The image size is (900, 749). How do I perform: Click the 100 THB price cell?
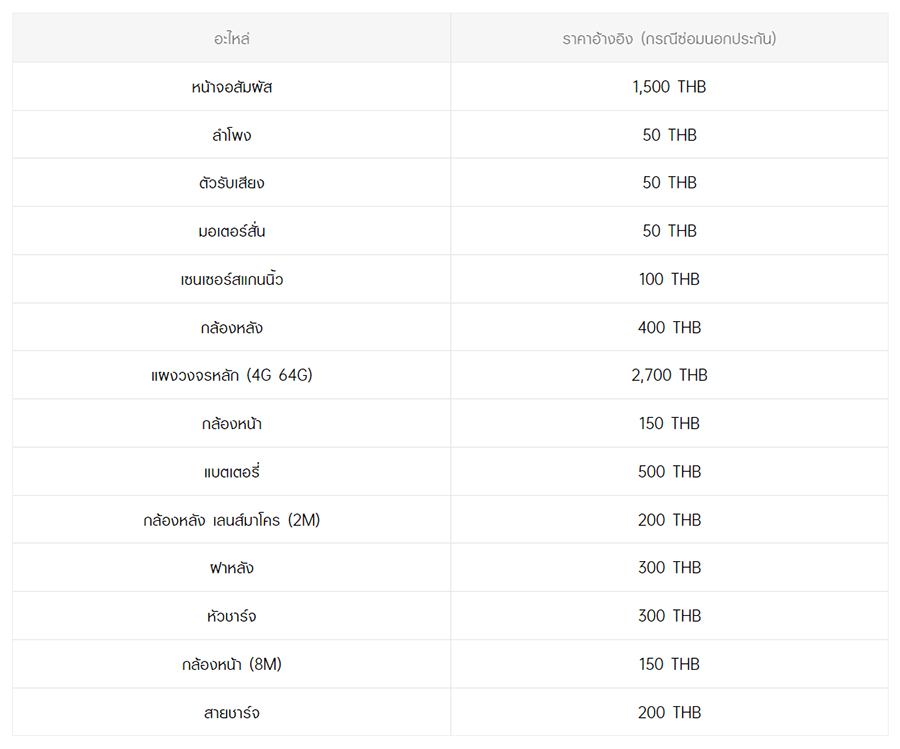(x=669, y=279)
